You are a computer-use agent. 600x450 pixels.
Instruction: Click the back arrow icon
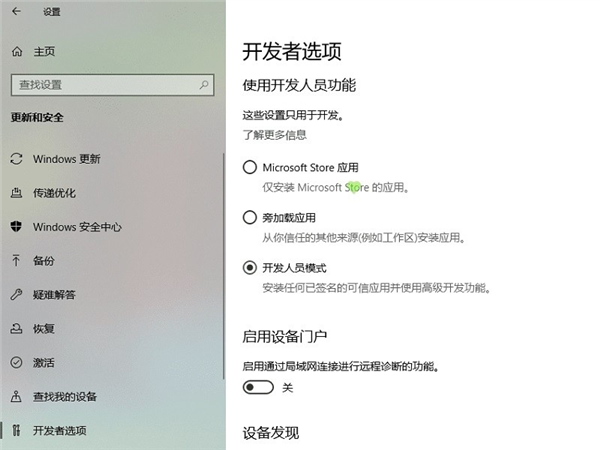[16, 12]
